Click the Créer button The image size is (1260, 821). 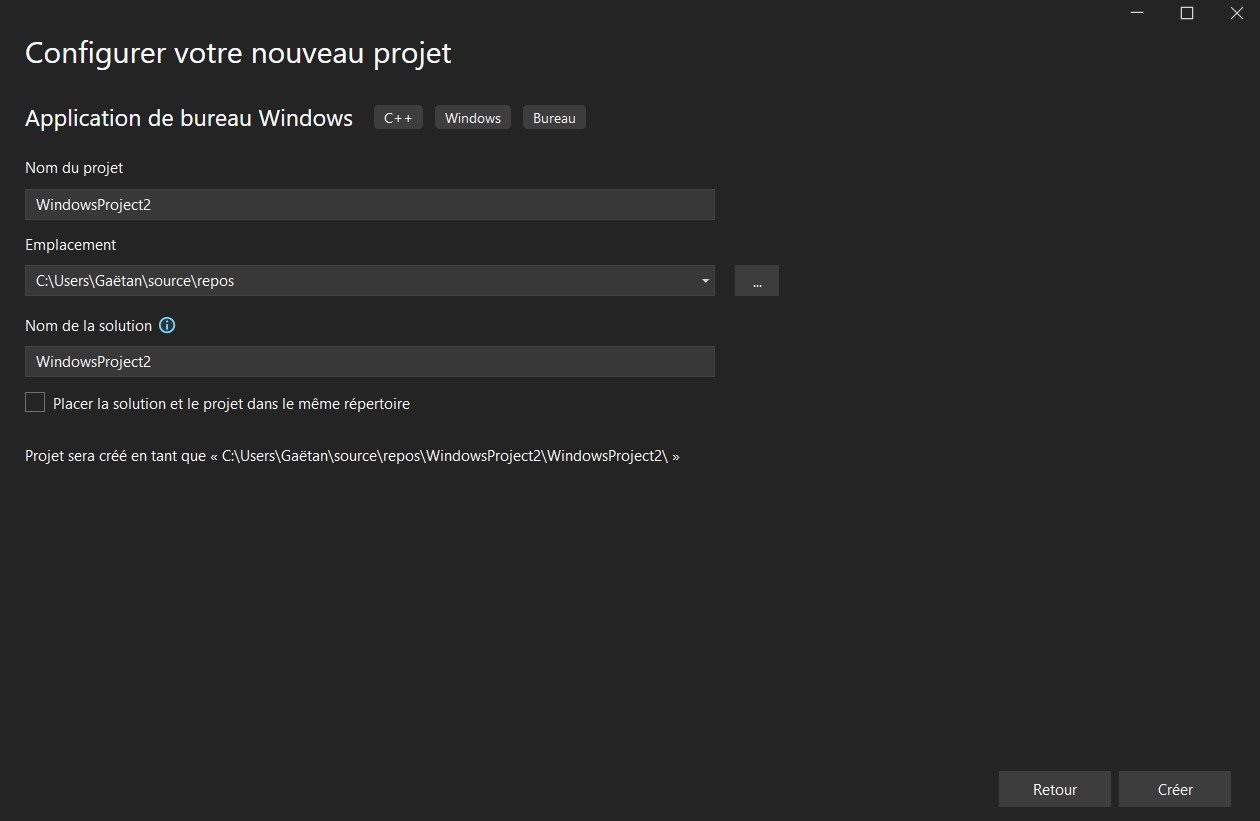[x=1175, y=789]
